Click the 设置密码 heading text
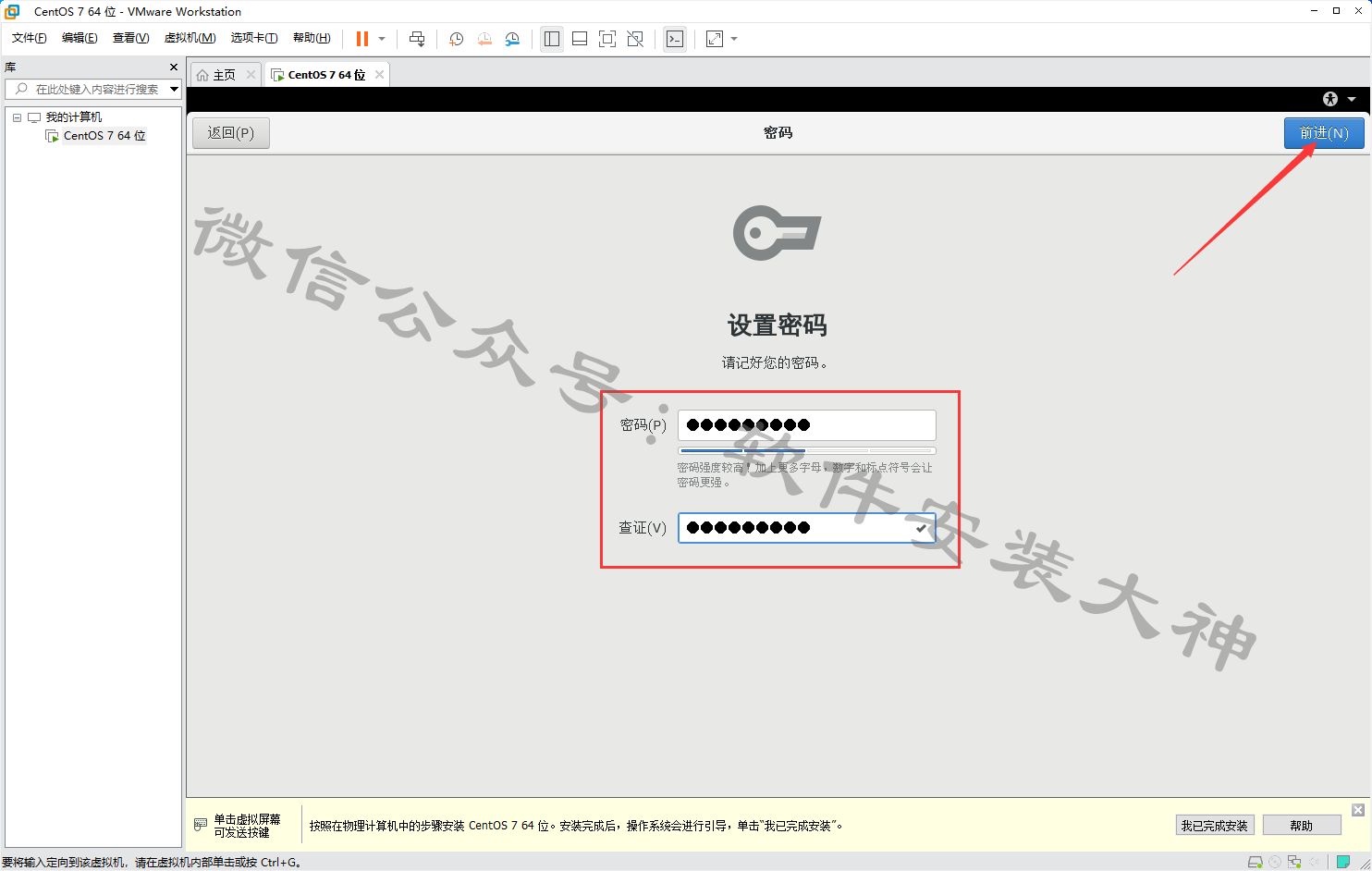The image size is (1372, 871). 778,325
